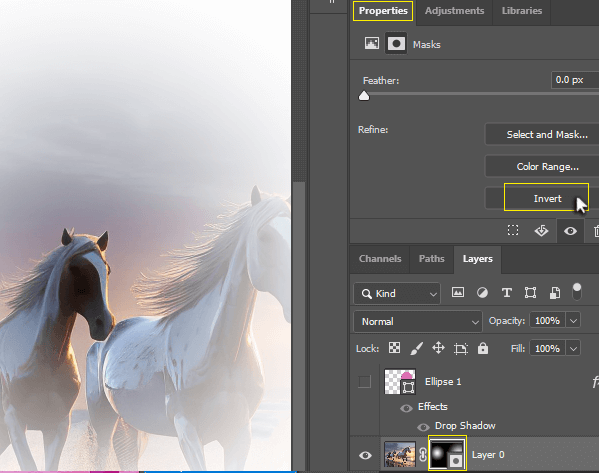Select the pixel mask icon in Properties
The image size is (599, 473).
(372, 43)
